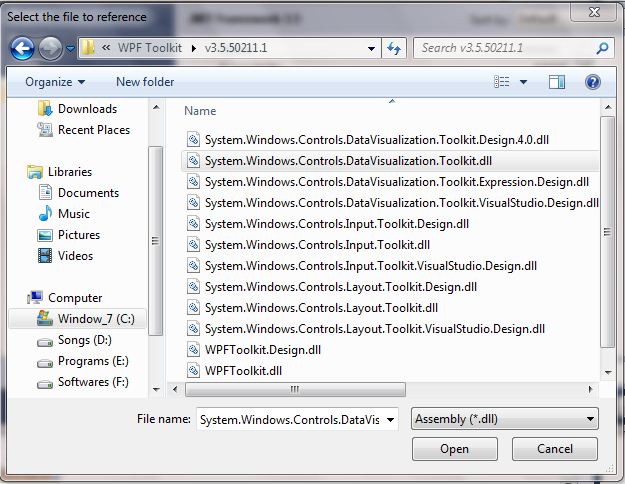
Task: Select Songs (D:) drive
Action: tap(74, 340)
